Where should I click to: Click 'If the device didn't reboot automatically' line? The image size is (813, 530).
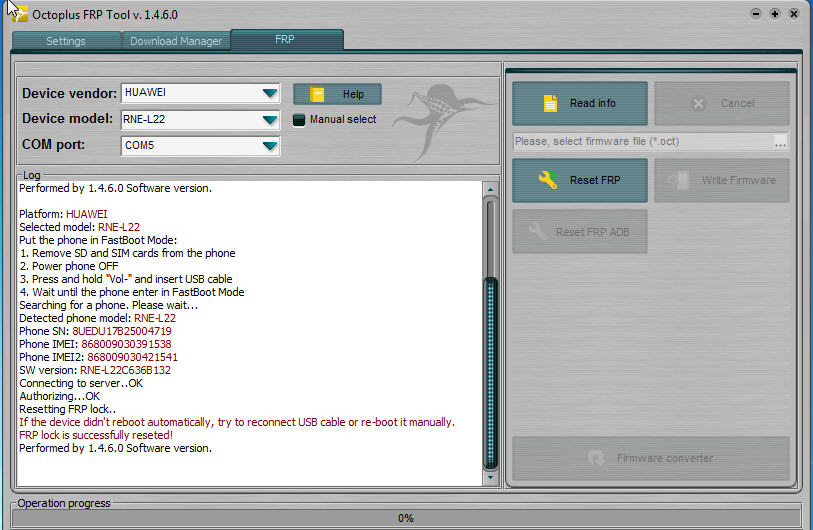pos(237,422)
